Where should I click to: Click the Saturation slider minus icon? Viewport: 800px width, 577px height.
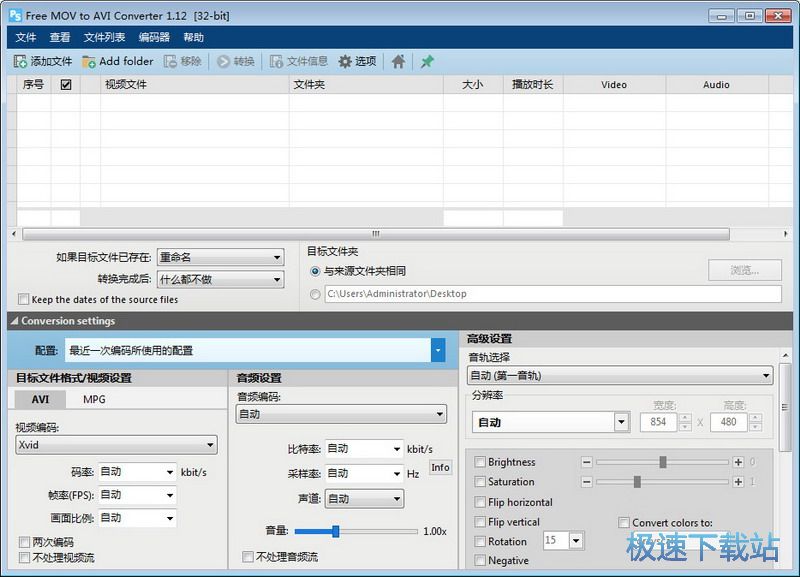click(x=587, y=482)
